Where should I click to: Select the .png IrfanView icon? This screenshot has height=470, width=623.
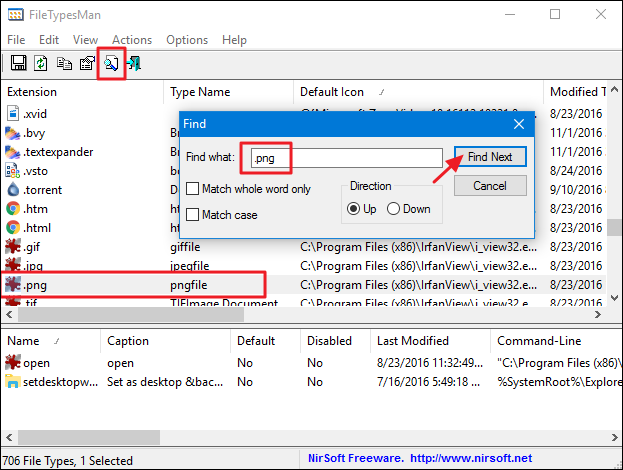tap(13, 284)
